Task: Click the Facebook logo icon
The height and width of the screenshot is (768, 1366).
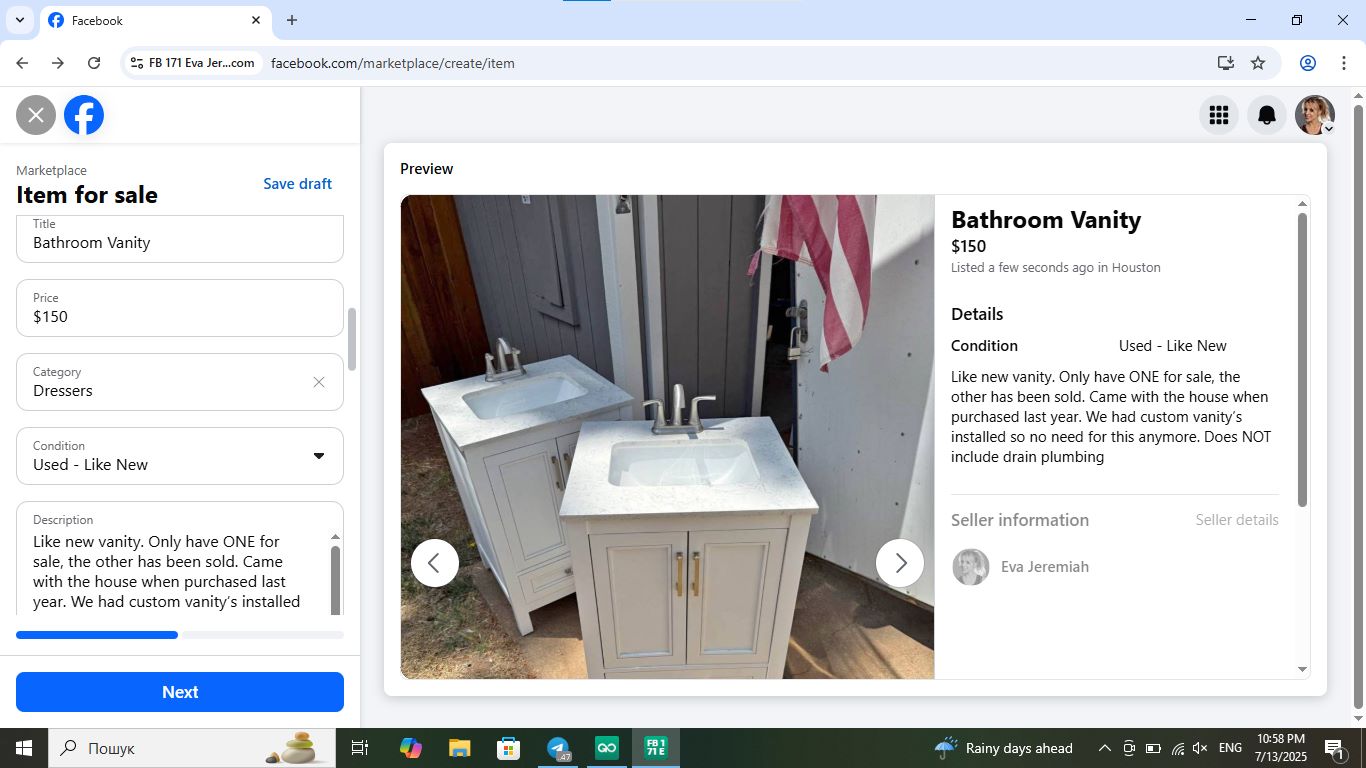Action: 84,115
